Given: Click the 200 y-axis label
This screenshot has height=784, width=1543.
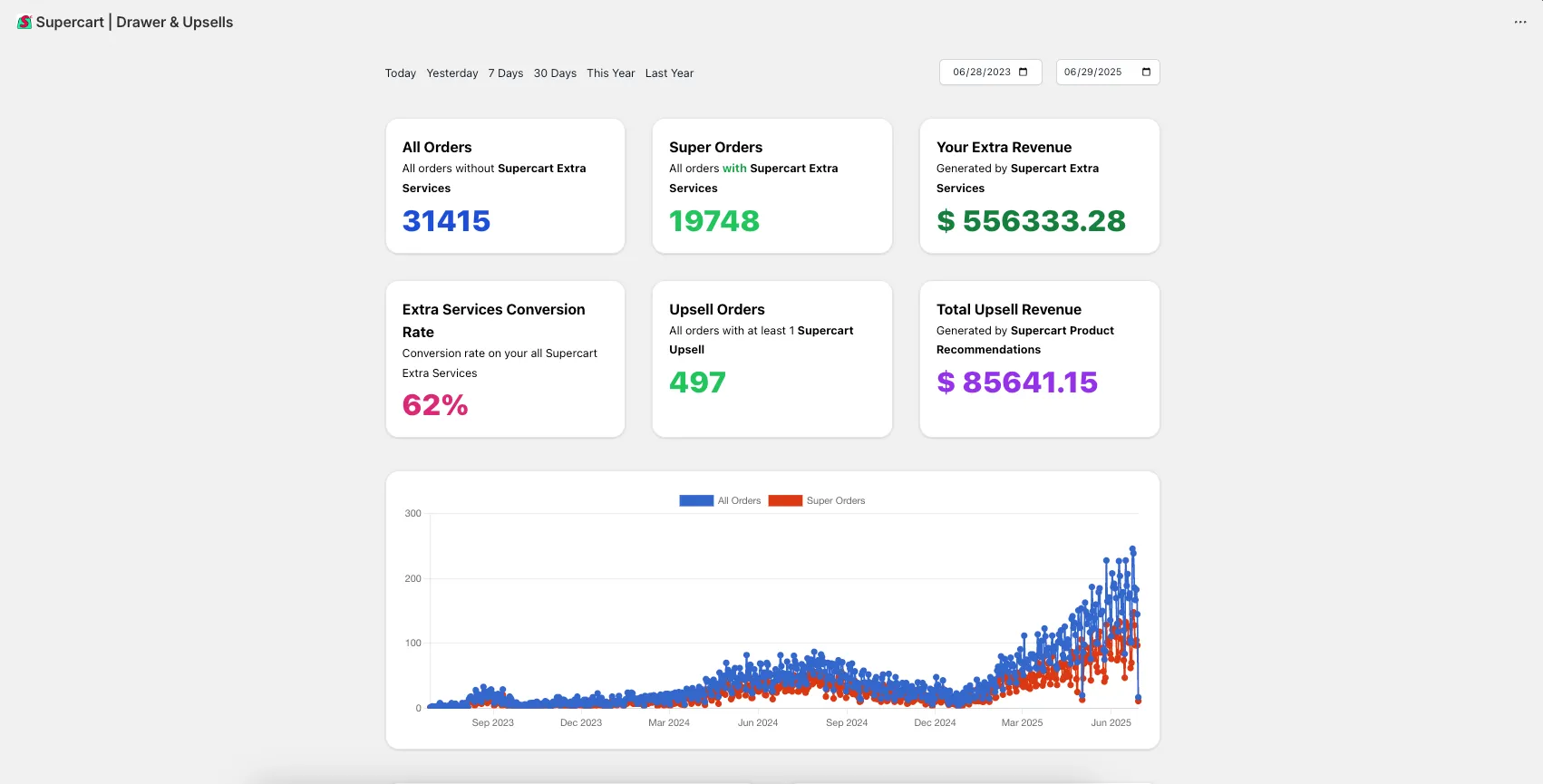Looking at the screenshot, I should (412, 578).
